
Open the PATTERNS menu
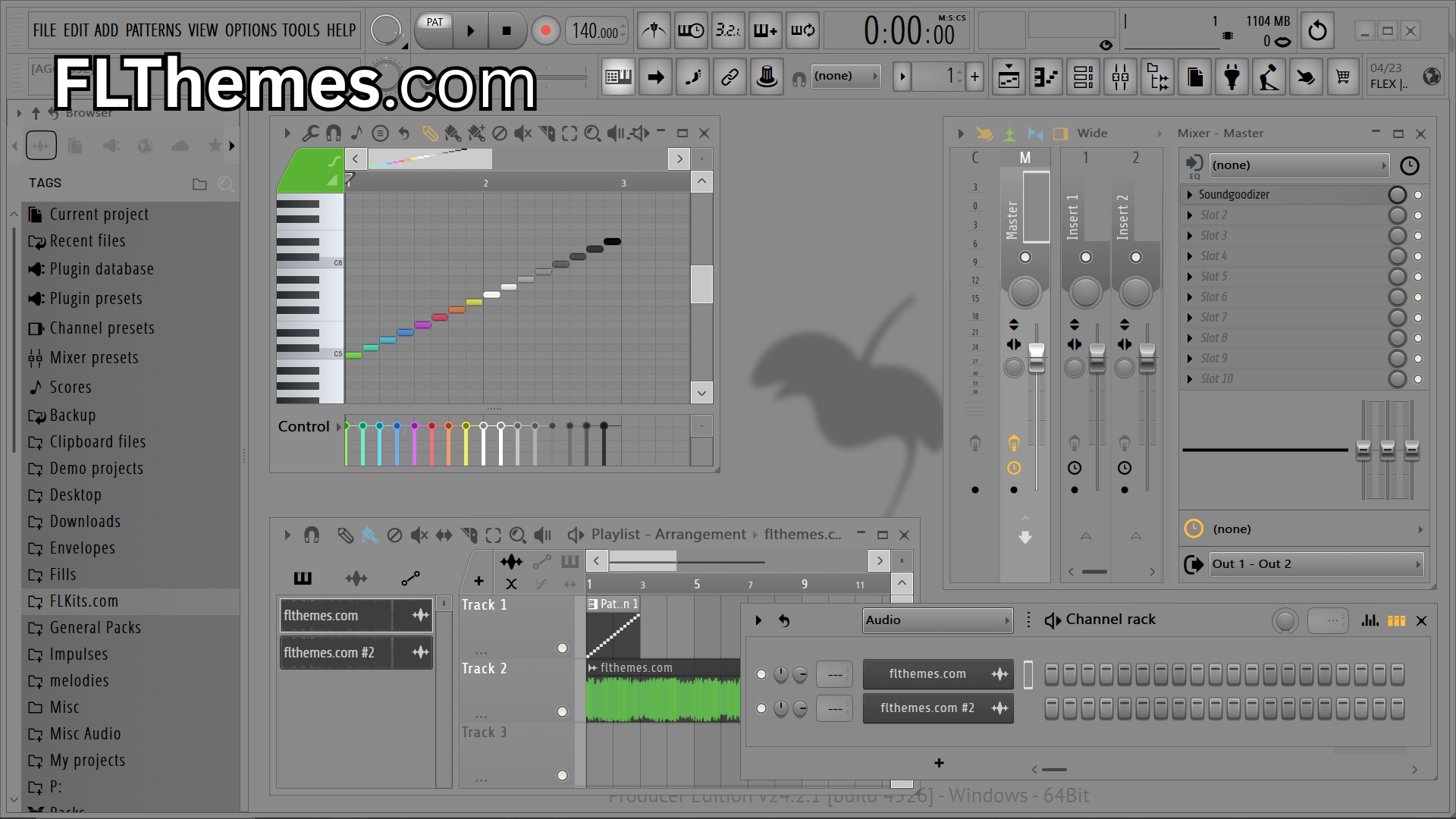tap(153, 30)
